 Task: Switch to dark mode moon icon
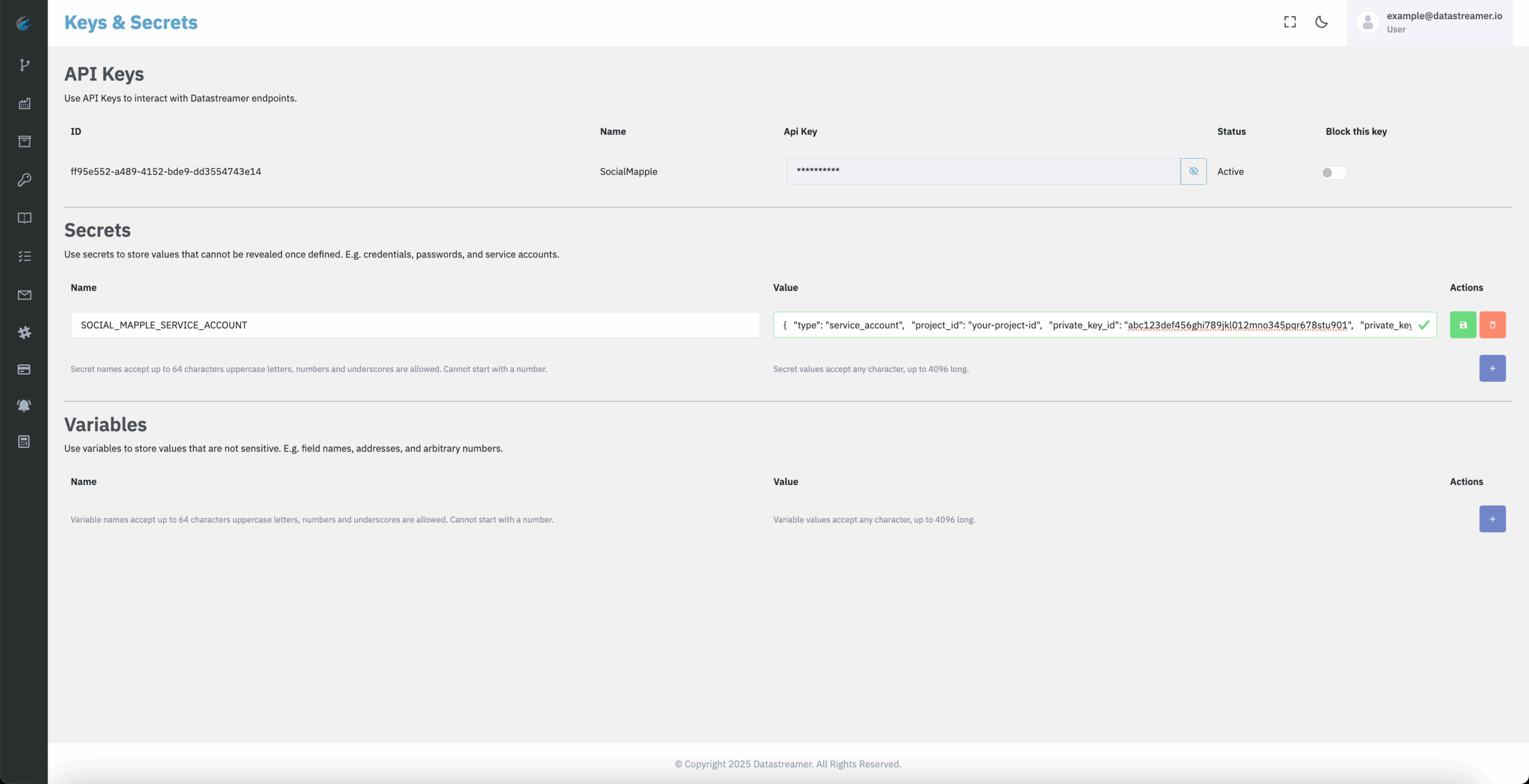pos(1321,22)
